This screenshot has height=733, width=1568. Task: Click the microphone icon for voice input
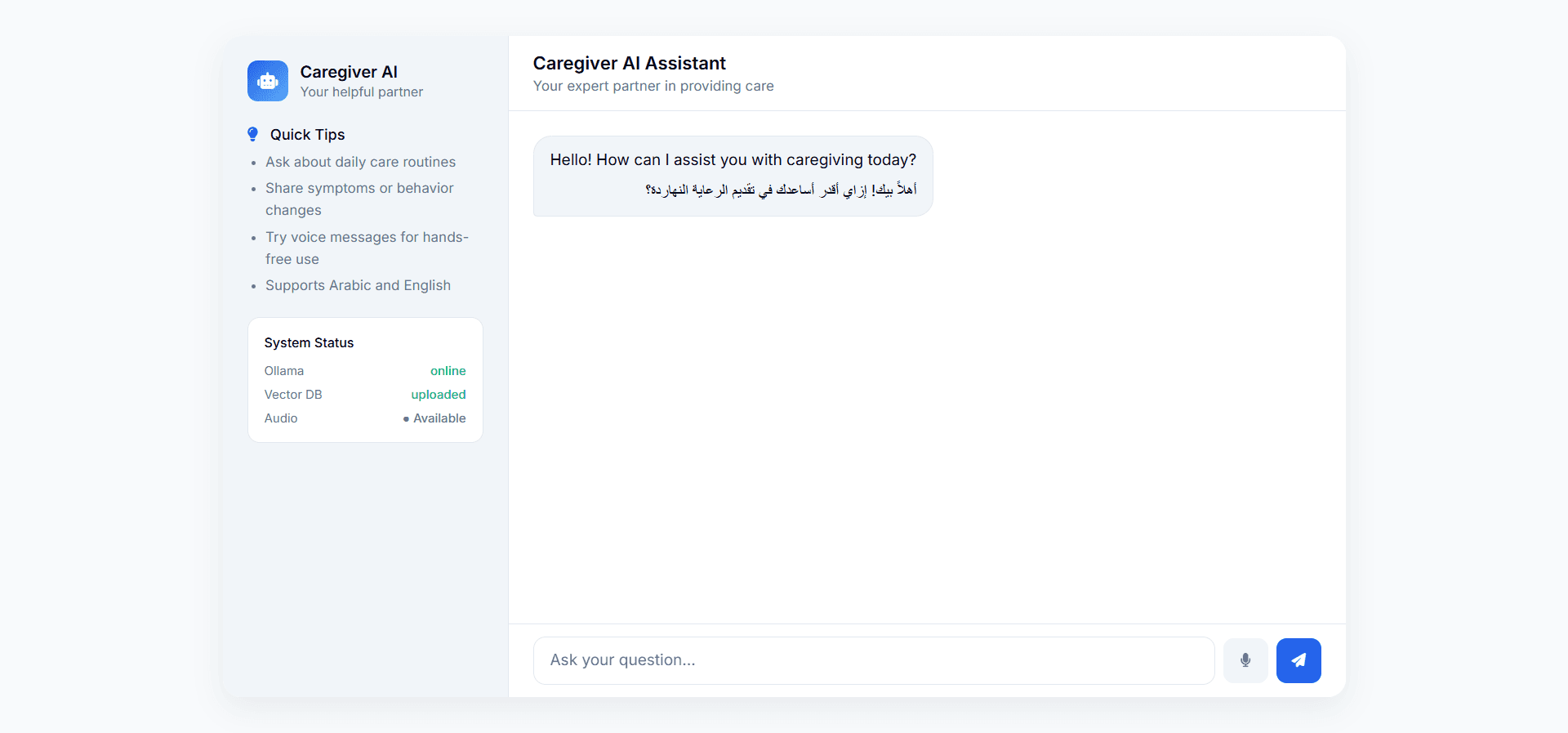click(1245, 659)
